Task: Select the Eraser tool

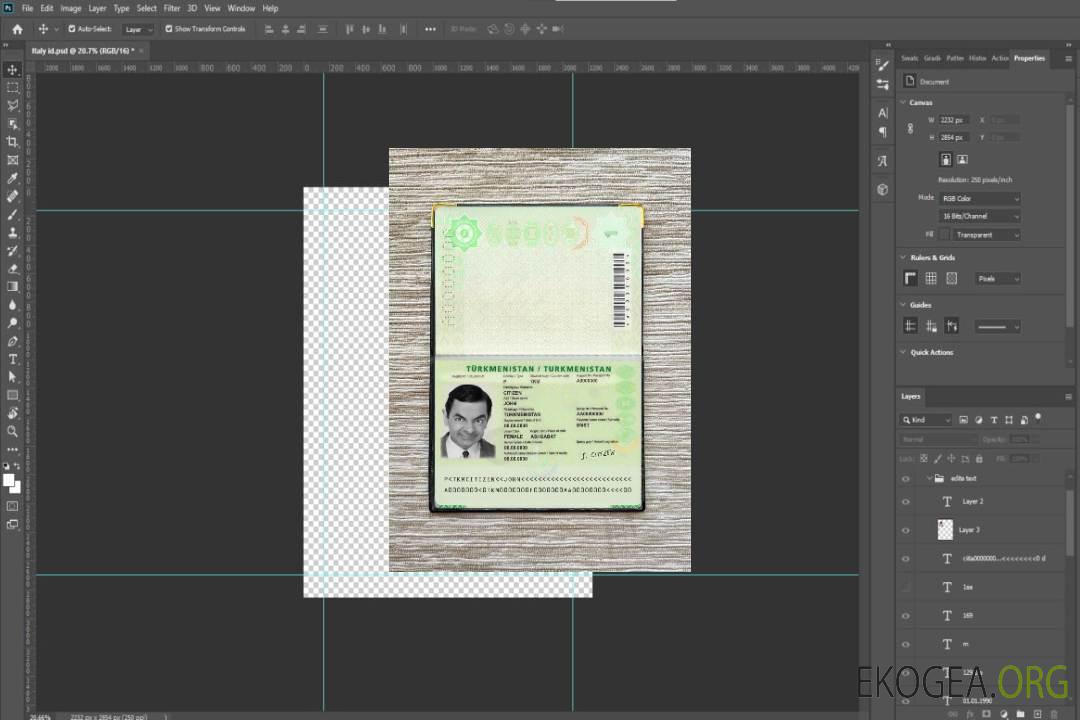Action: (12, 269)
